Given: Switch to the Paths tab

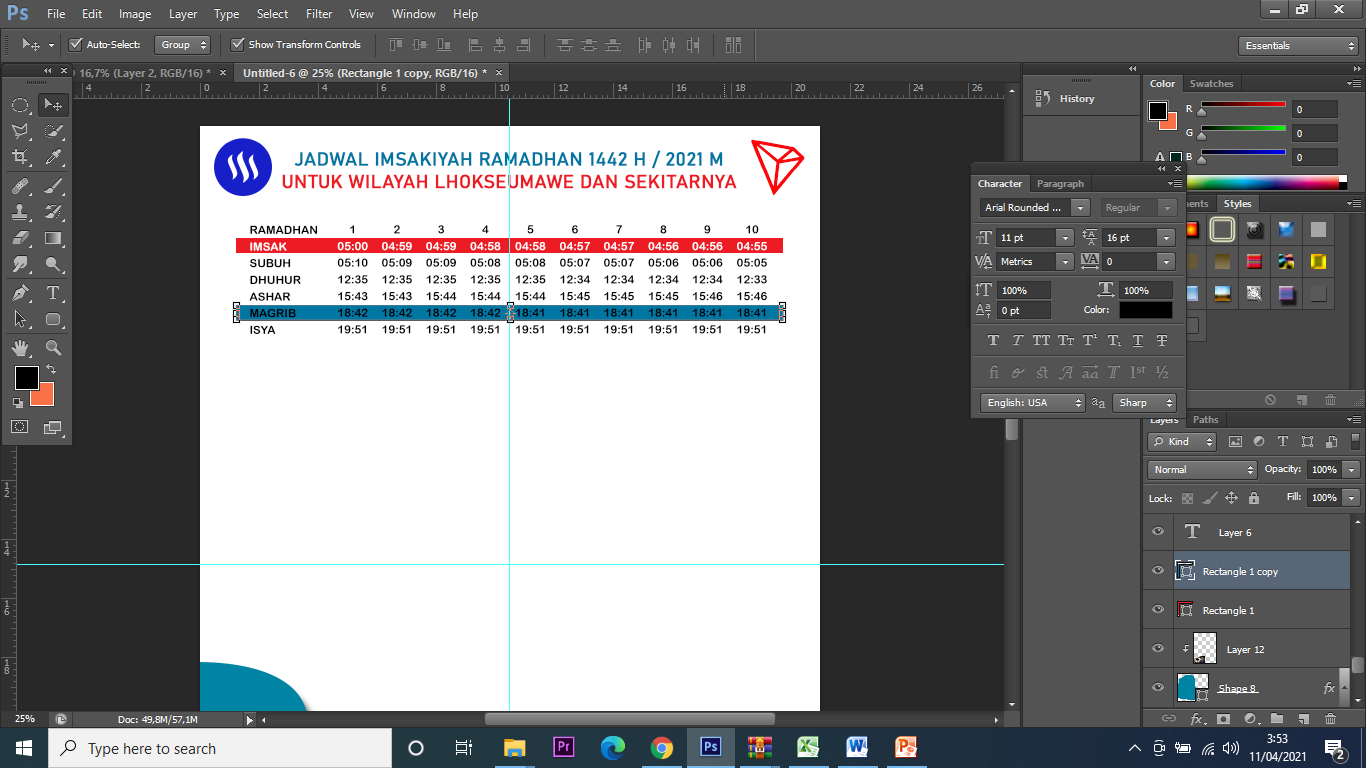Looking at the screenshot, I should [1206, 420].
